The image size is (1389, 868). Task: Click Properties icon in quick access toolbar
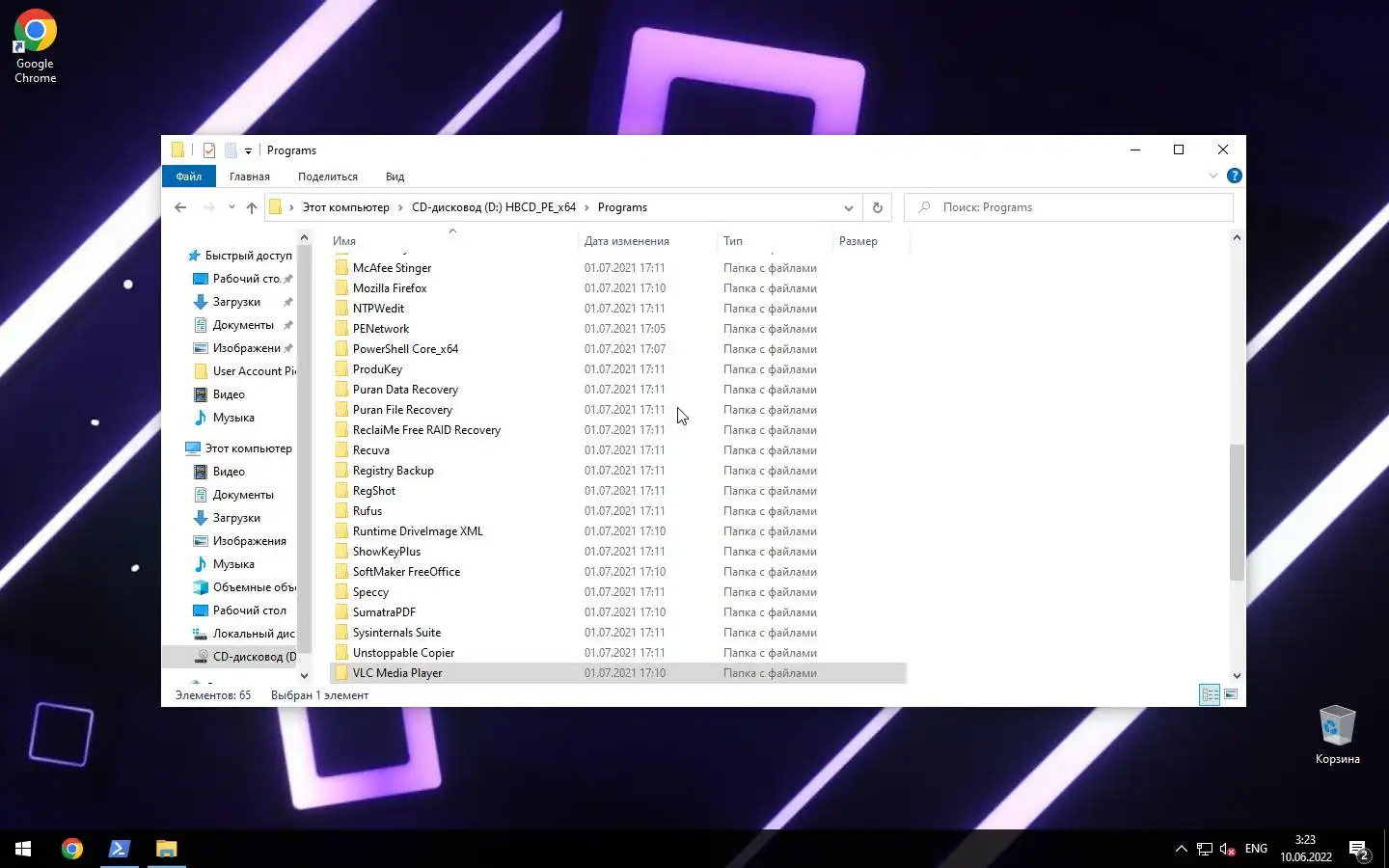pos(209,150)
